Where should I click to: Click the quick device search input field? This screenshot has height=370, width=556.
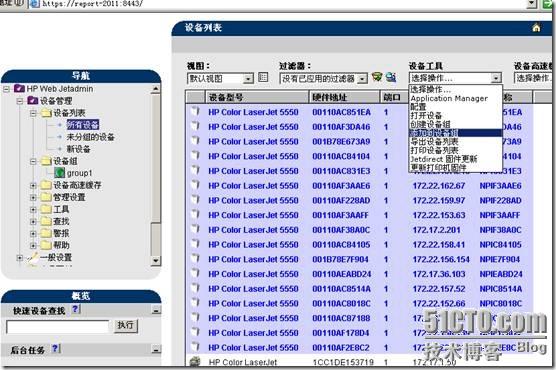click(57, 326)
